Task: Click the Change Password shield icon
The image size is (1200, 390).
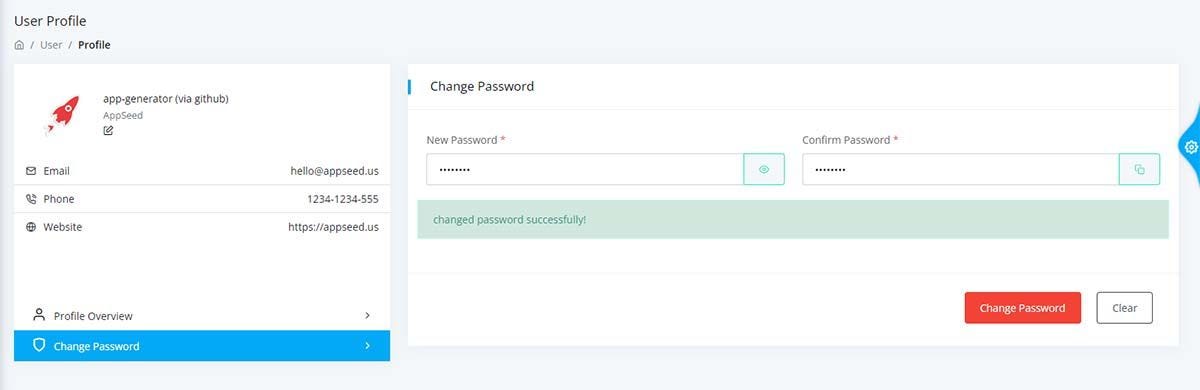Action: (39, 346)
